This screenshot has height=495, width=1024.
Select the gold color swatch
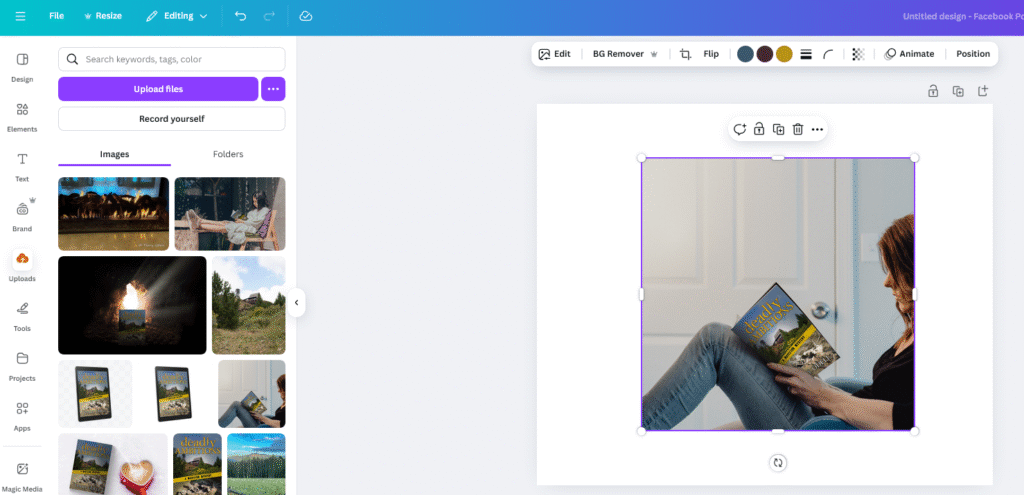point(784,54)
